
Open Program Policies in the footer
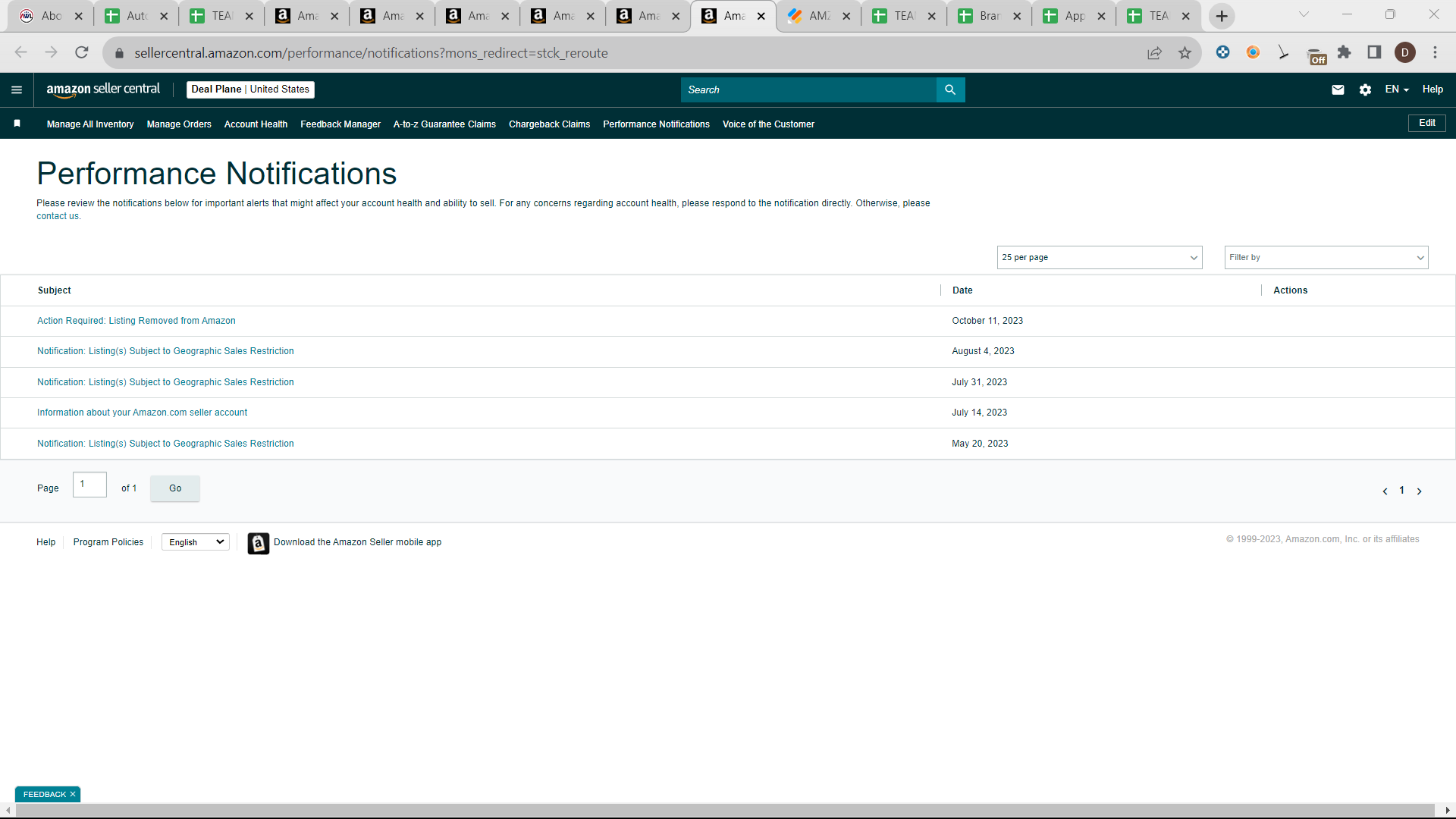pyautogui.click(x=108, y=542)
